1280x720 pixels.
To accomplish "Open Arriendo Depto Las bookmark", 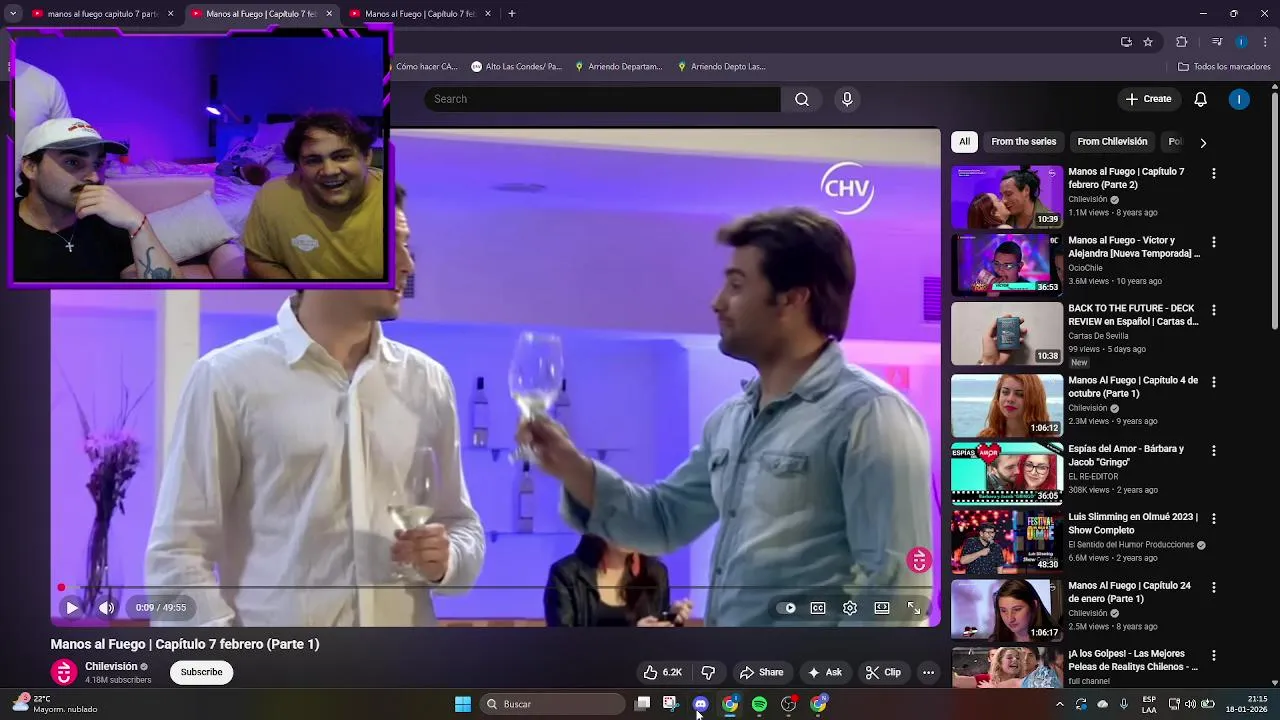I will (721, 67).
